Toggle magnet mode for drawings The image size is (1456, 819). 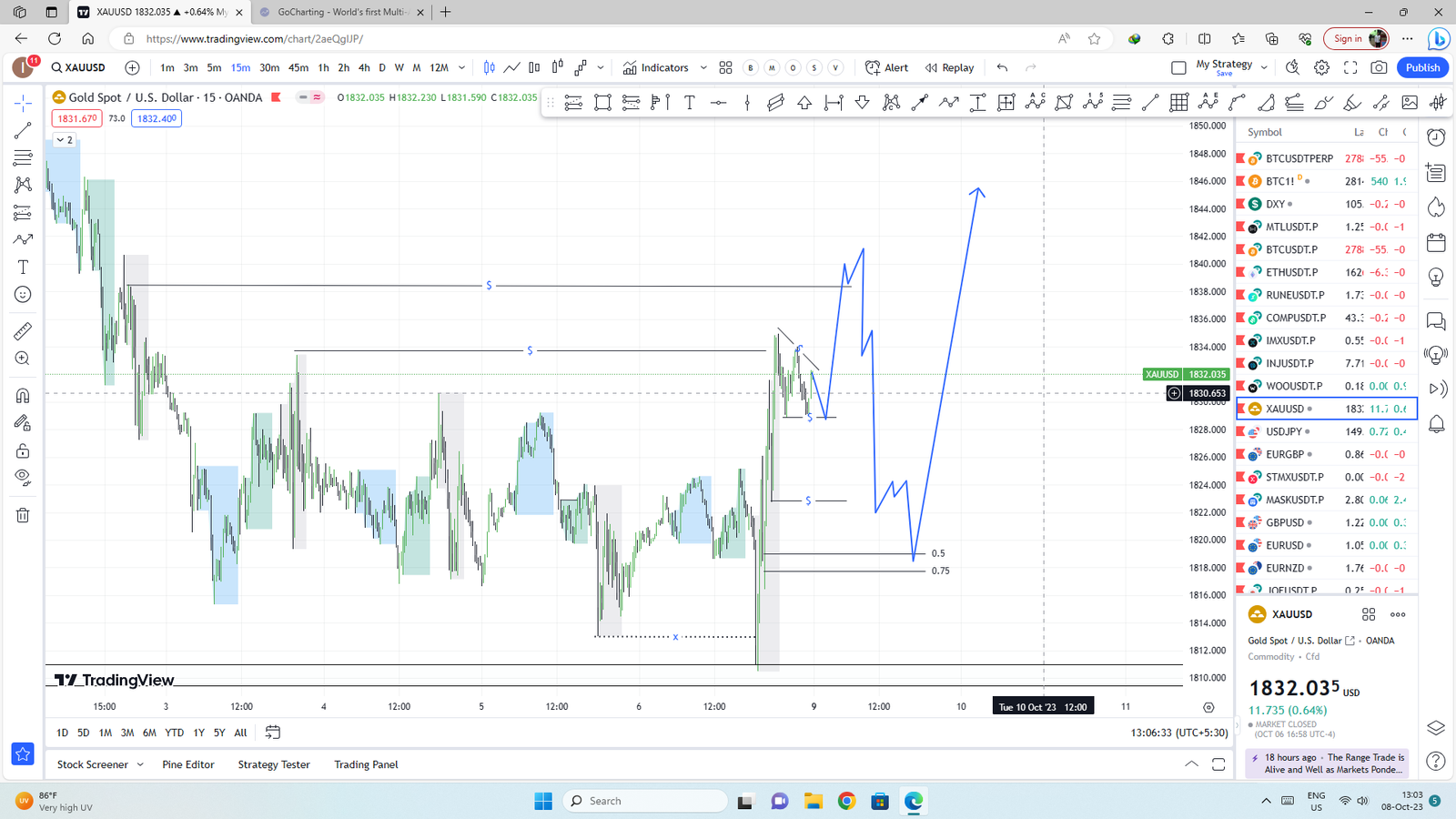23,396
